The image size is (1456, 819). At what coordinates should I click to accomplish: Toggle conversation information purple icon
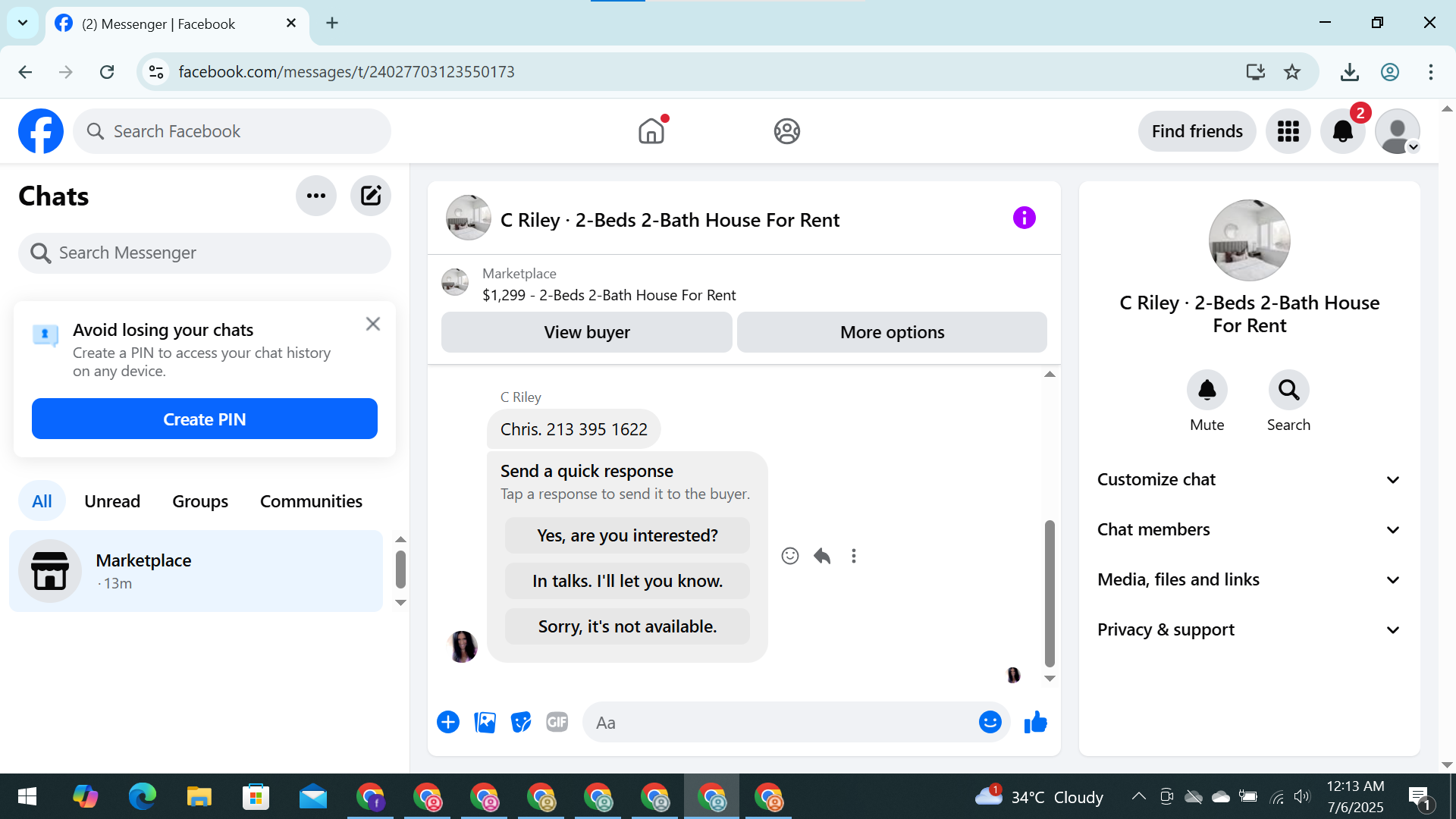(x=1024, y=218)
